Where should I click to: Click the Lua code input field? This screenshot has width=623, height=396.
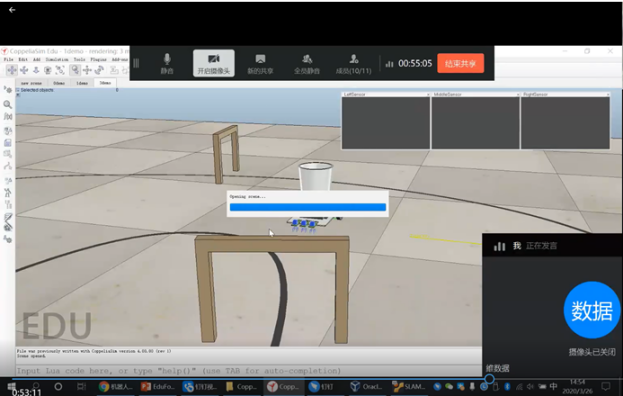[248, 371]
